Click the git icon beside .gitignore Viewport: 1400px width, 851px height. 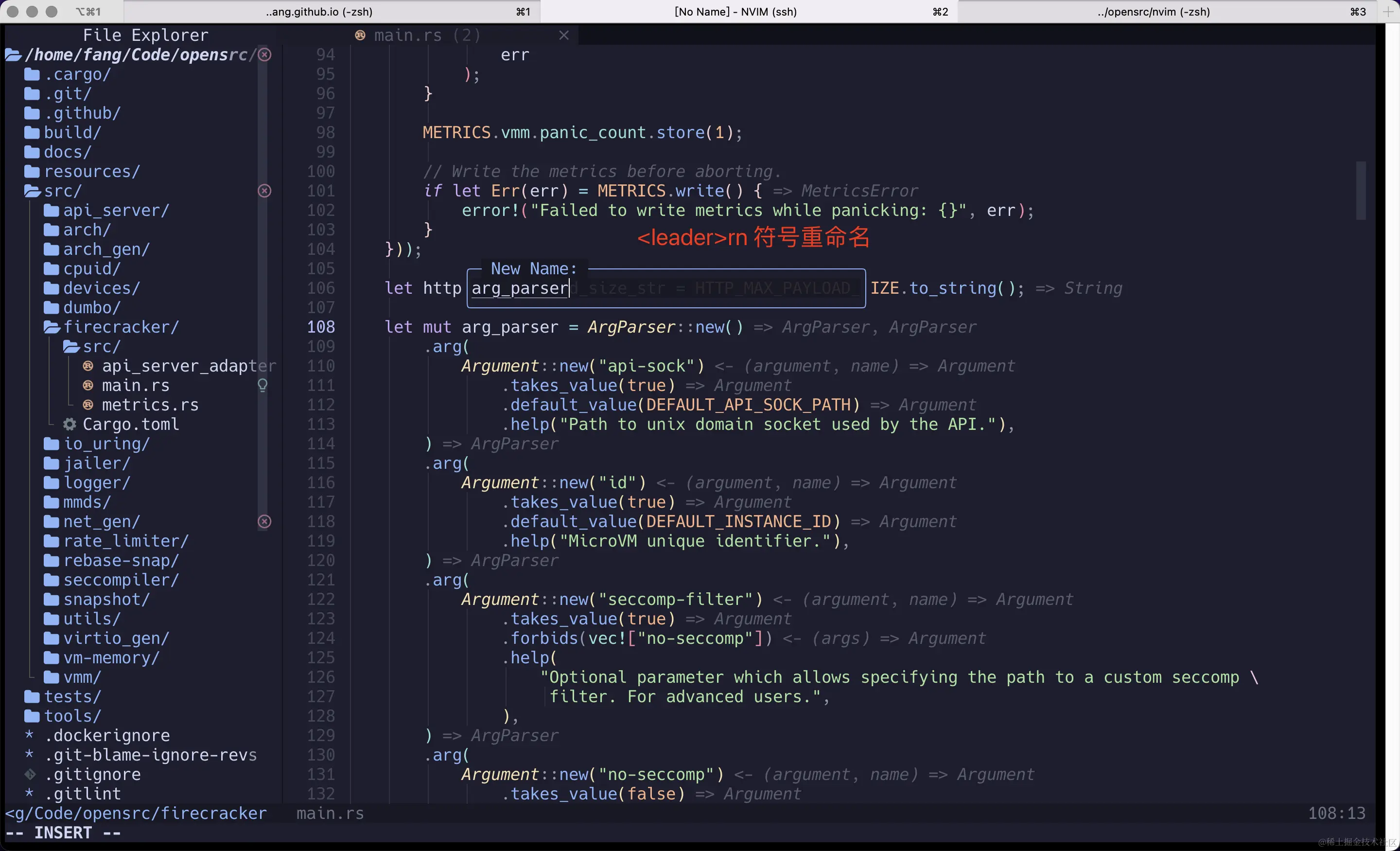point(30,774)
